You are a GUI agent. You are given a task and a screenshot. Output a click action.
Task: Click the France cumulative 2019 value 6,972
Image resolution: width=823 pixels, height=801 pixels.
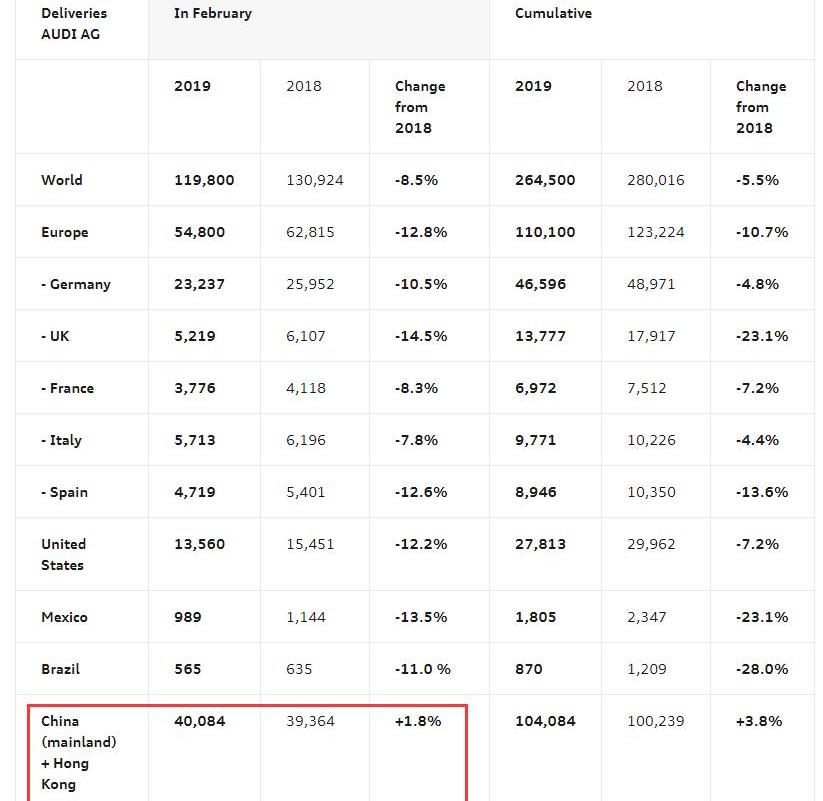536,389
